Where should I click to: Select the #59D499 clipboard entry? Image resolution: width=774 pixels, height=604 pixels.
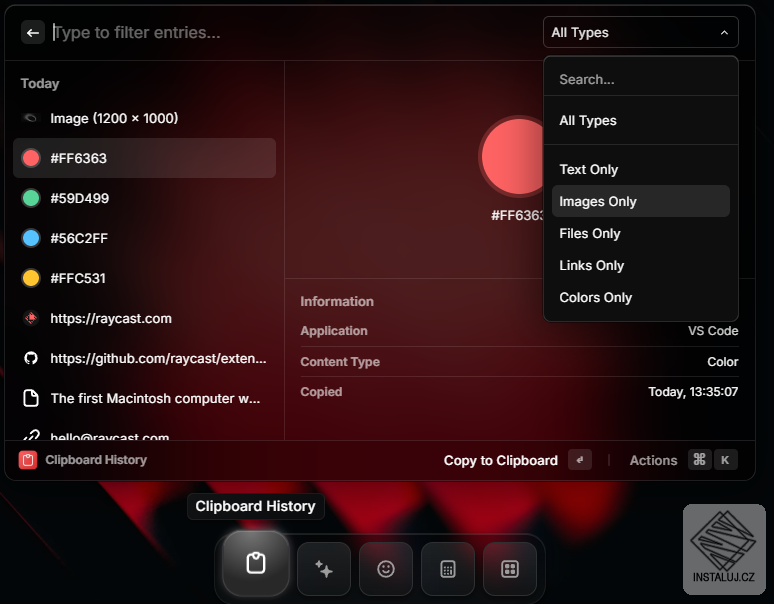144,198
